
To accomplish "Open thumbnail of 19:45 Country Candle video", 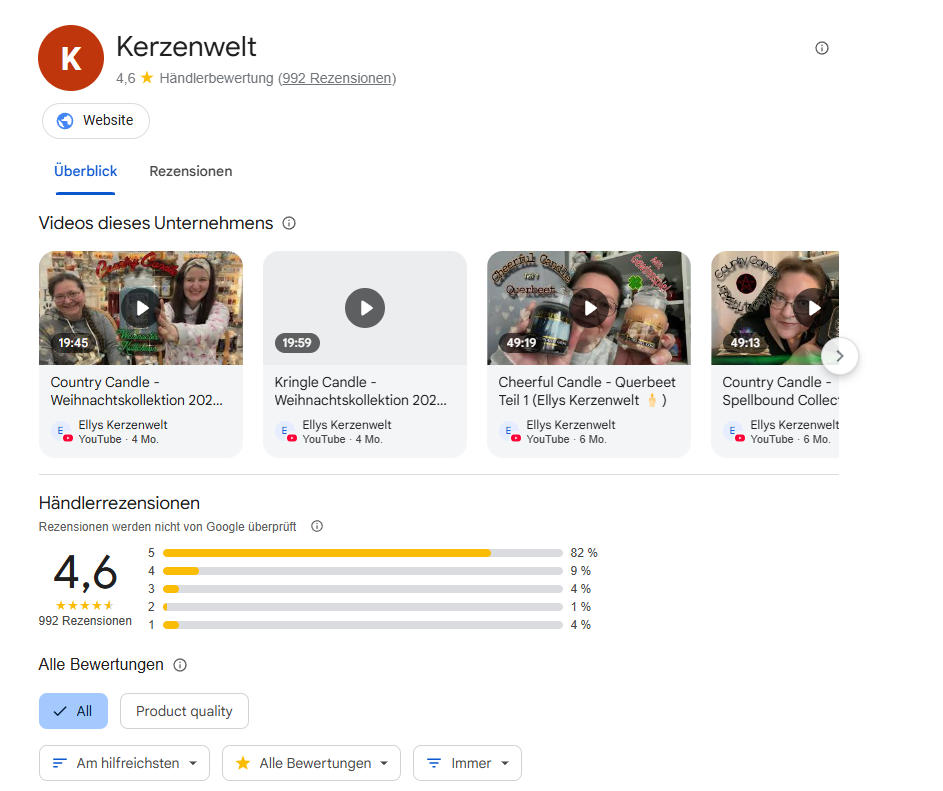I will click(x=141, y=308).
